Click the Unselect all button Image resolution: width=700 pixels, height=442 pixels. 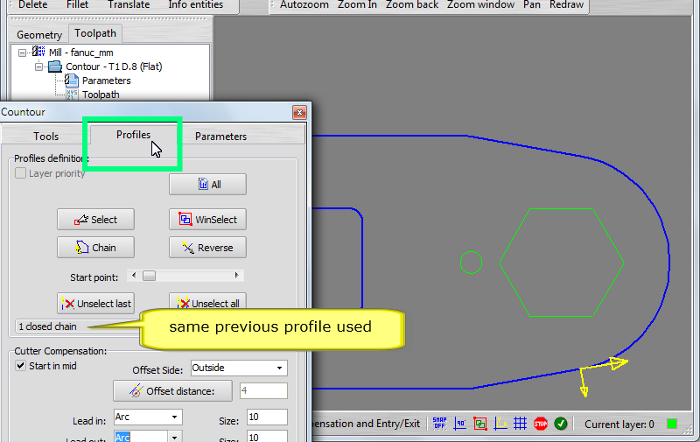(208, 303)
